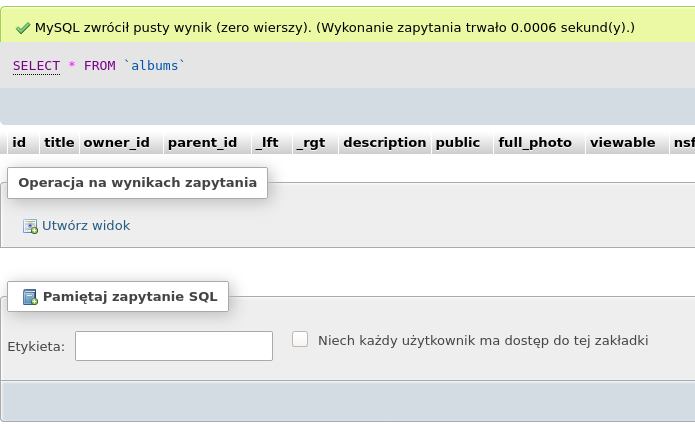Viewport: 695px width, 424px height.
Task: Click the FROM keyword in query
Action: [100, 66]
